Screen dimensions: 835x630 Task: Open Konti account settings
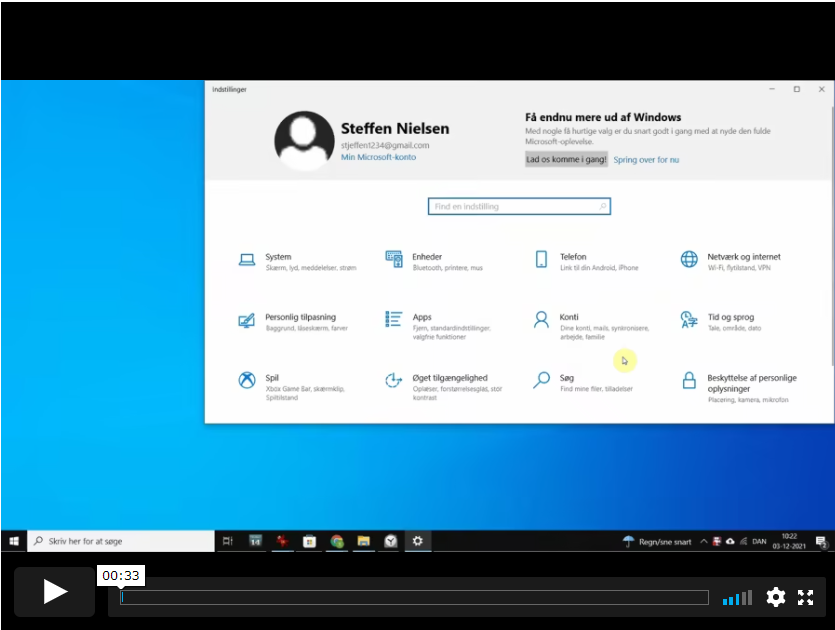click(x=568, y=318)
